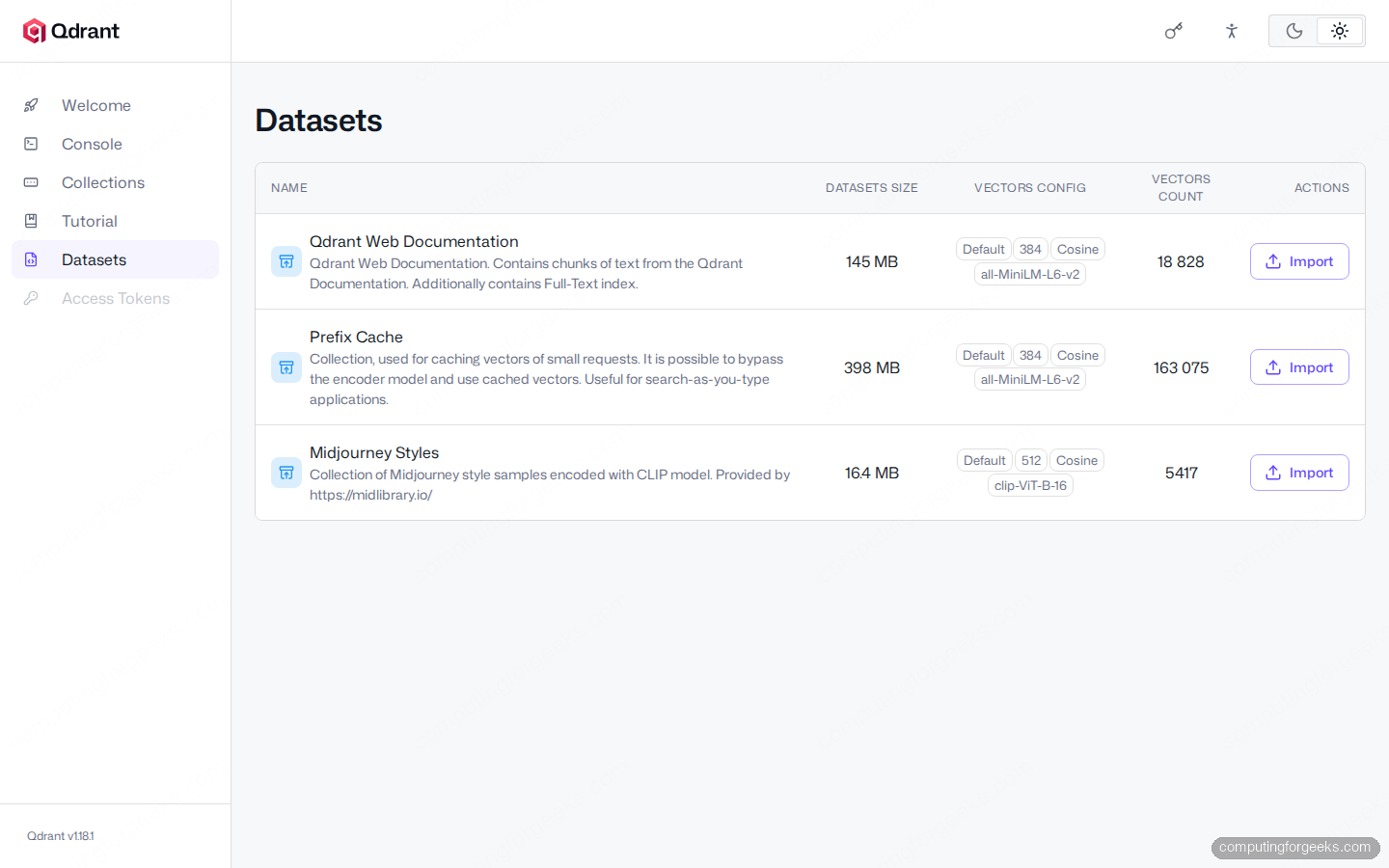Click the 18 828 vectors count
The height and width of the screenshot is (868, 1389).
pyautogui.click(x=1181, y=261)
